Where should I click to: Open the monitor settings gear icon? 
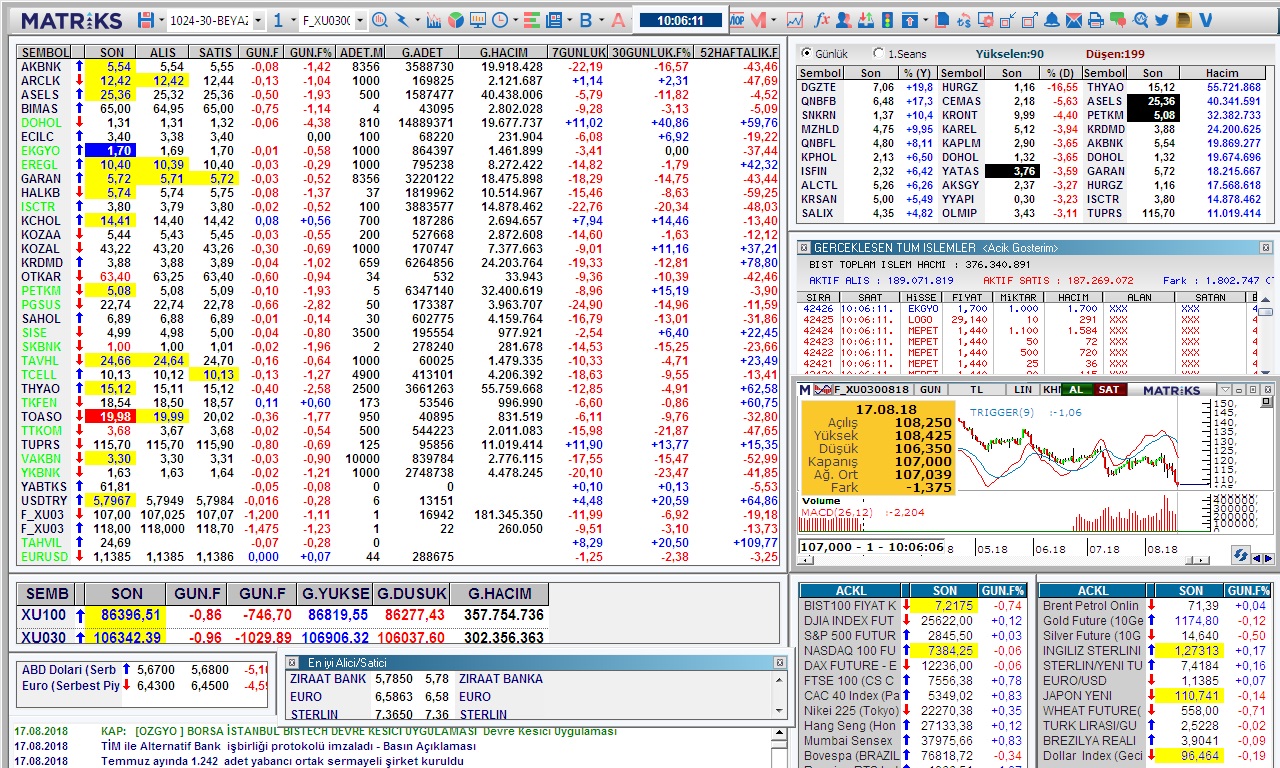[986, 20]
